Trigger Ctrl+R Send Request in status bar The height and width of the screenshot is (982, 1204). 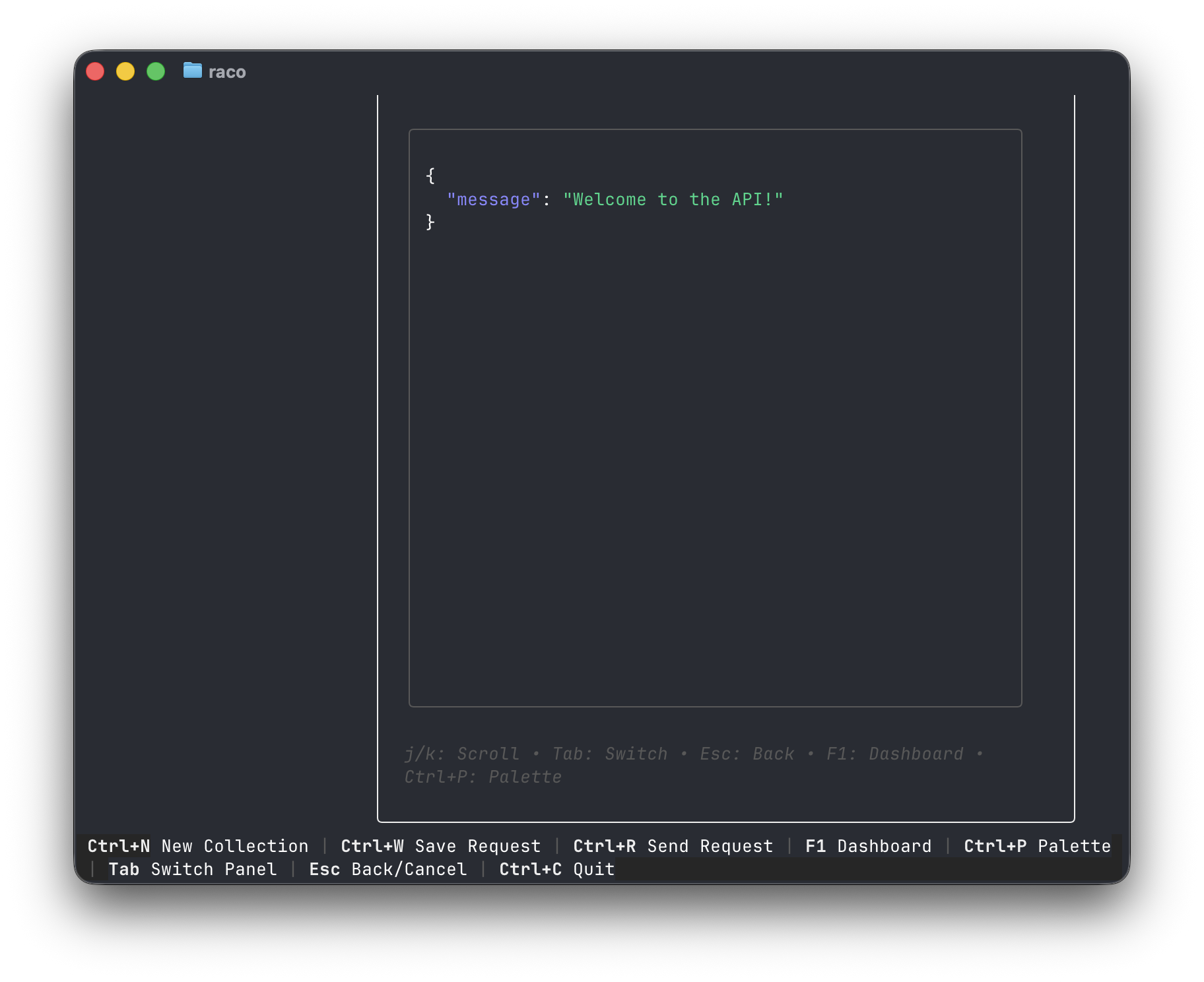click(673, 846)
